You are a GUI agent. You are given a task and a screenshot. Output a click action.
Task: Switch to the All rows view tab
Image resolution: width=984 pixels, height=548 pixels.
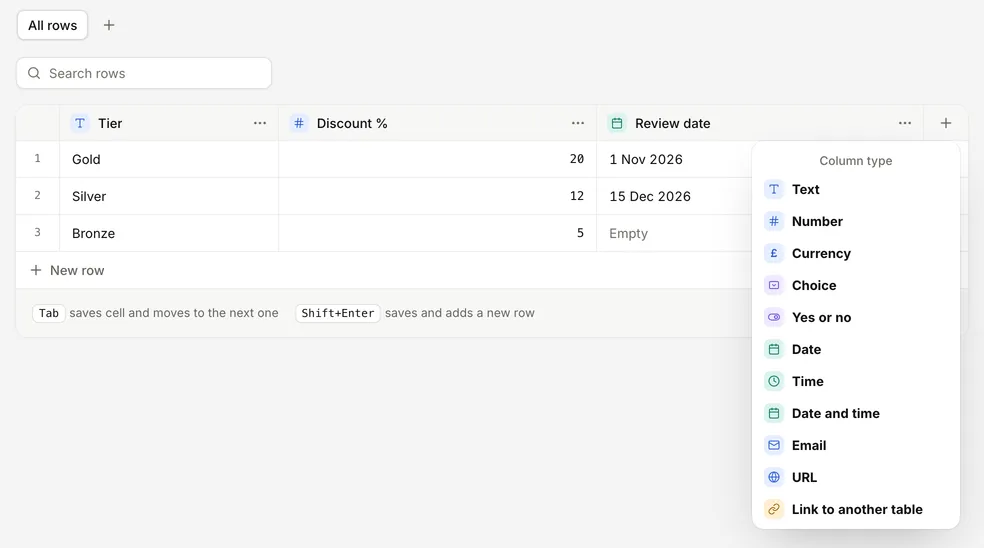[53, 25]
